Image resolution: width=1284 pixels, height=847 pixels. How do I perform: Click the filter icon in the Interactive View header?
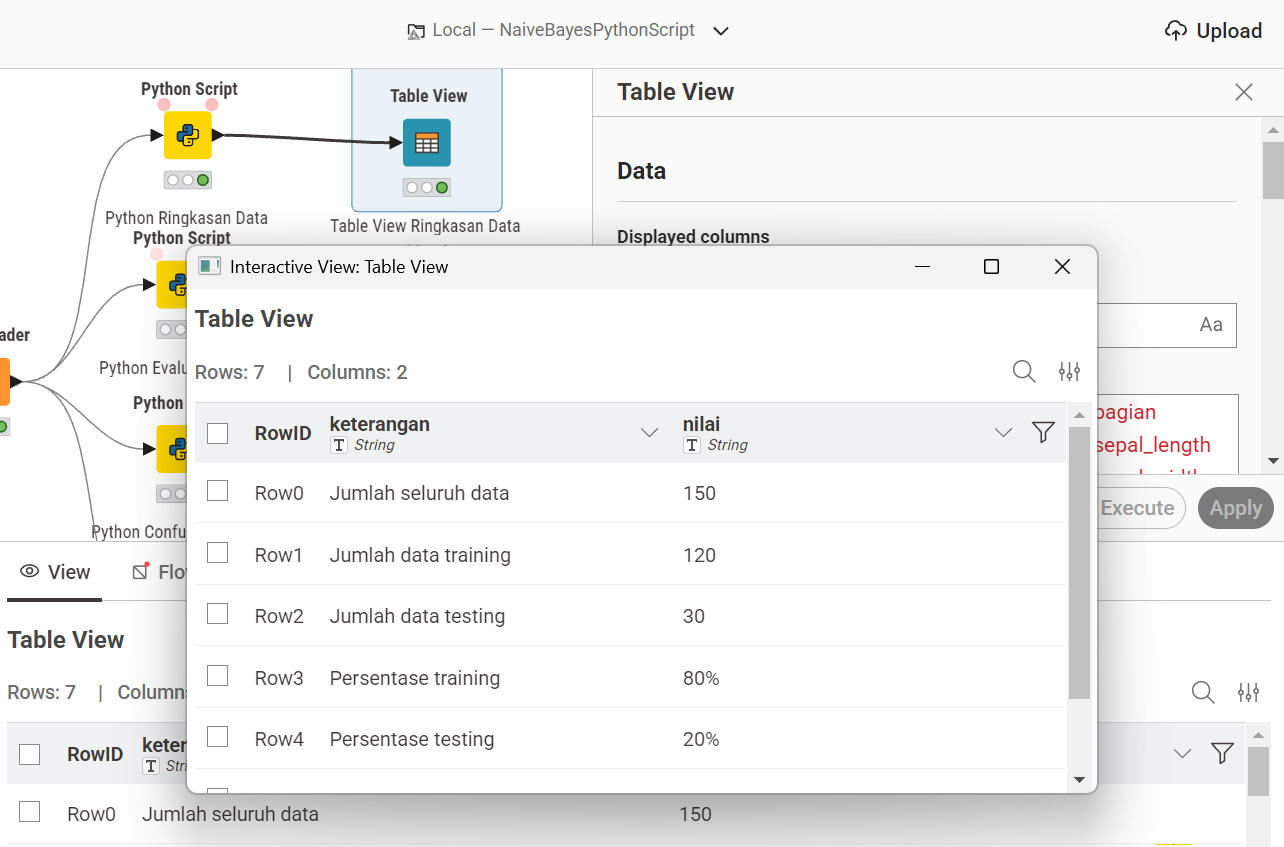(x=1043, y=432)
